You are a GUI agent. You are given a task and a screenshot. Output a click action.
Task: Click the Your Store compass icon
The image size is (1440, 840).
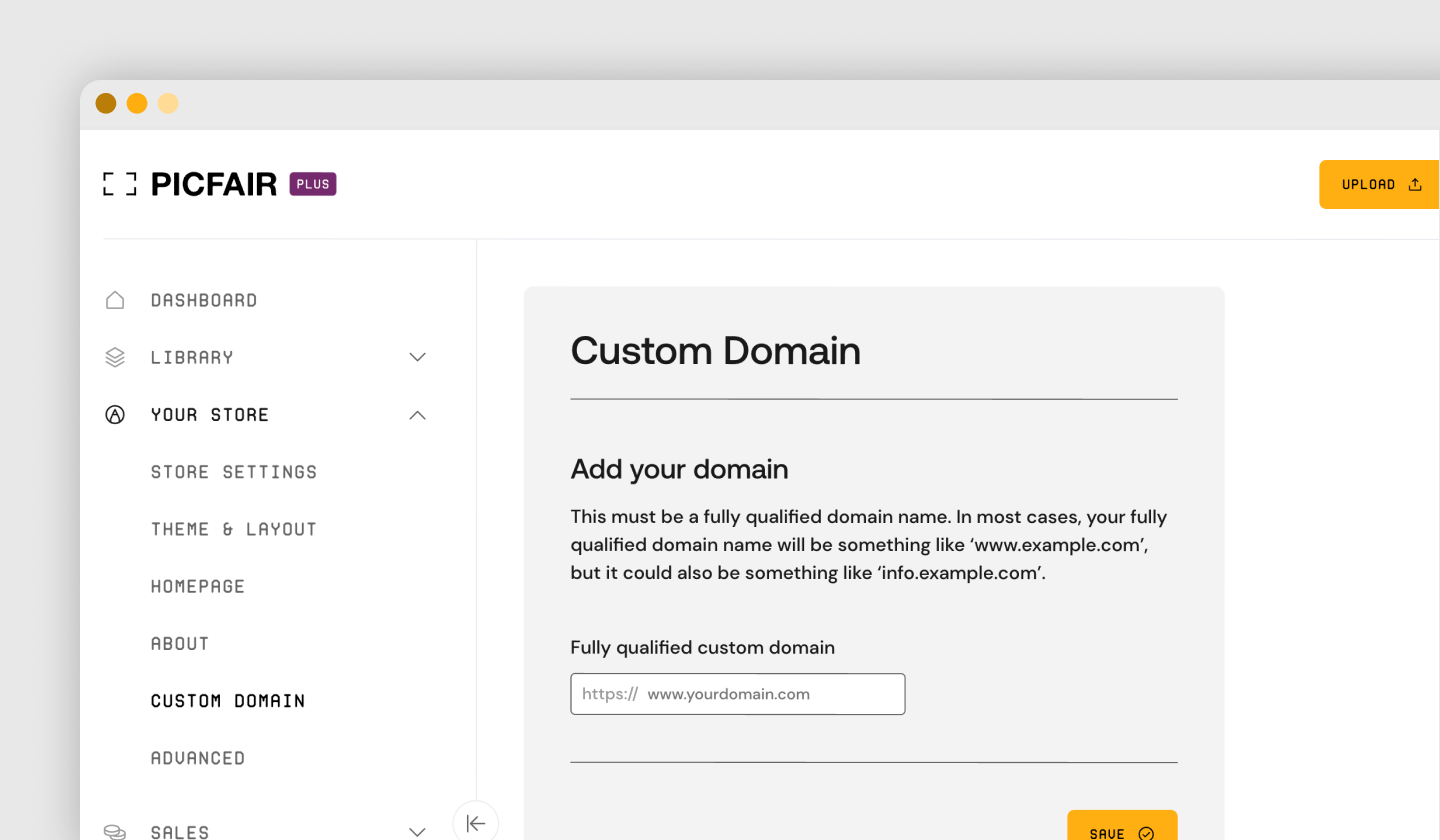pos(115,415)
